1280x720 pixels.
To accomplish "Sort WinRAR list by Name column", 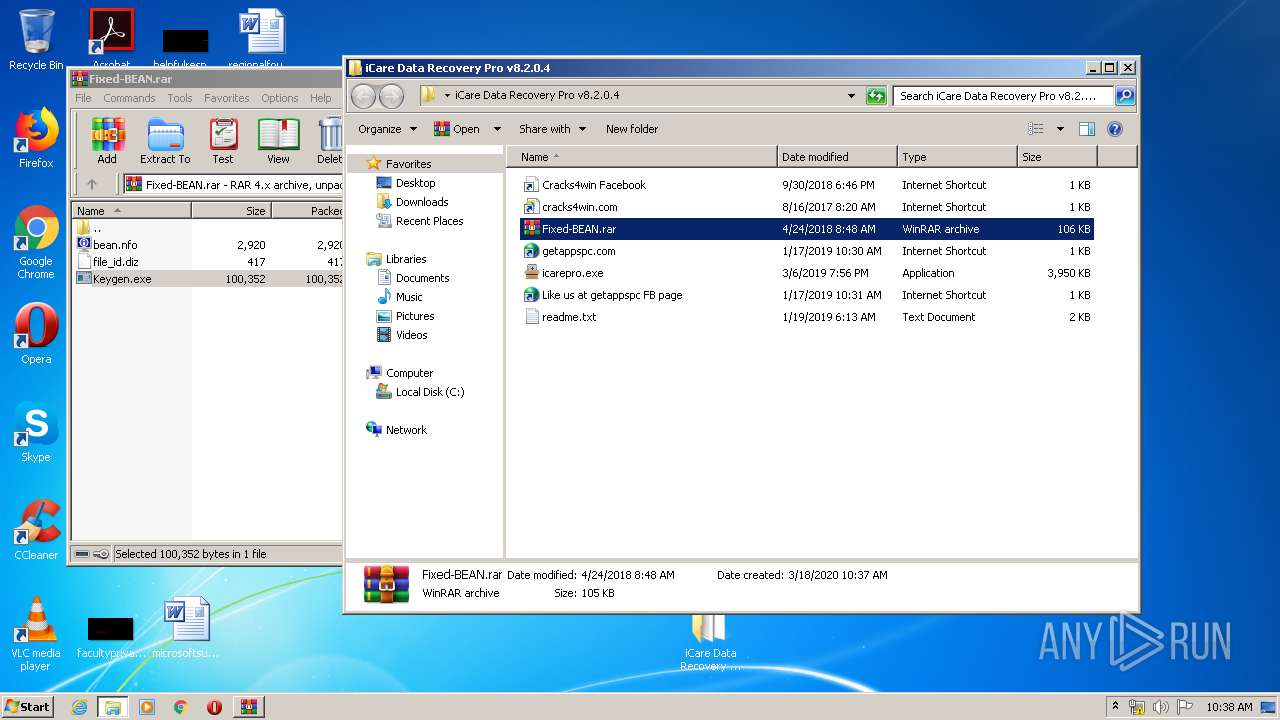I will [132, 211].
